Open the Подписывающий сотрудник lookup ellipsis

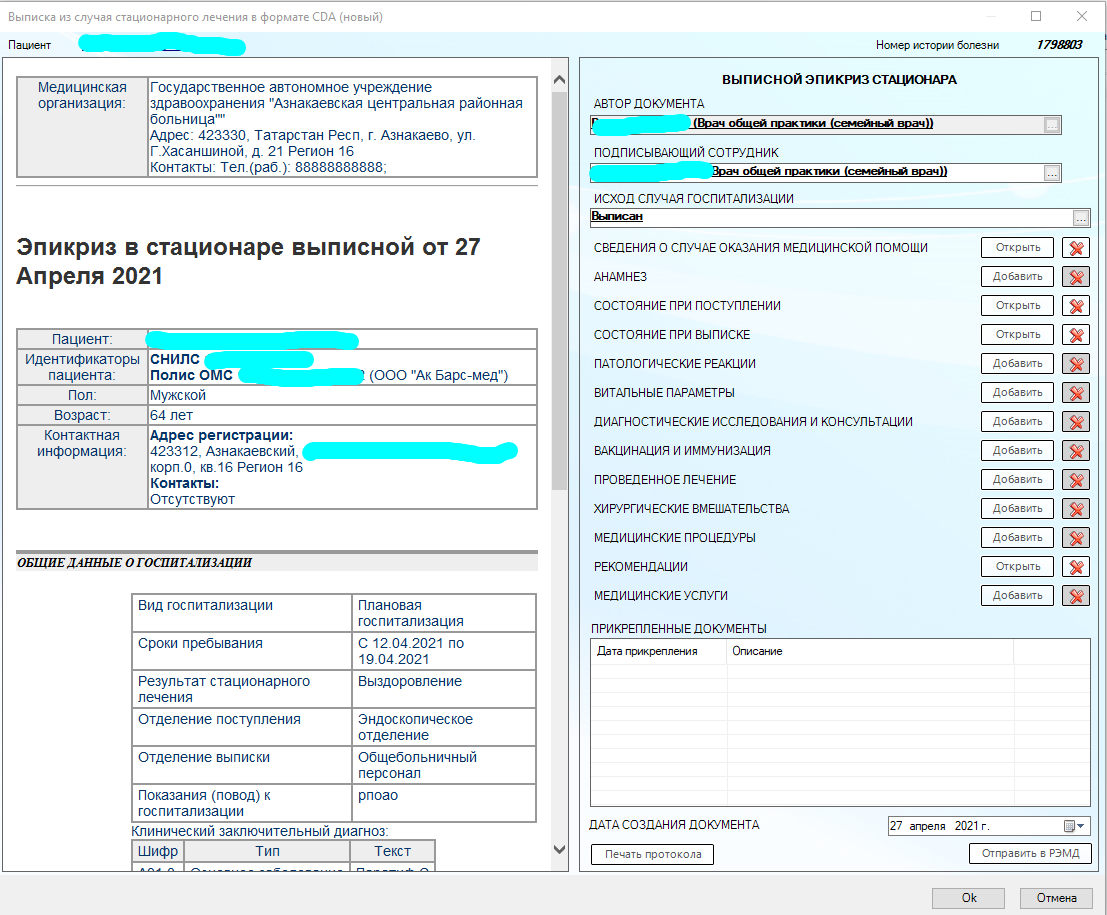(1052, 173)
